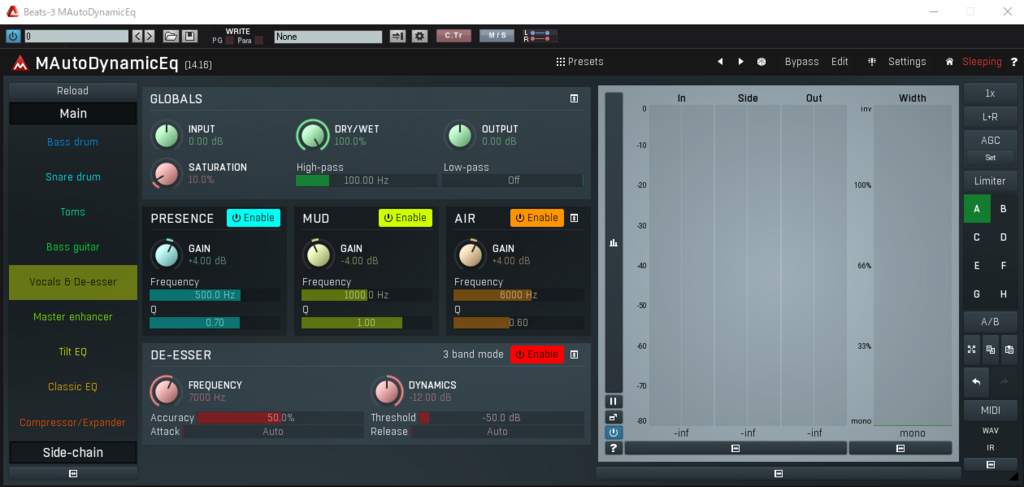Collapse right utility column arrow under IR

[x=991, y=464]
